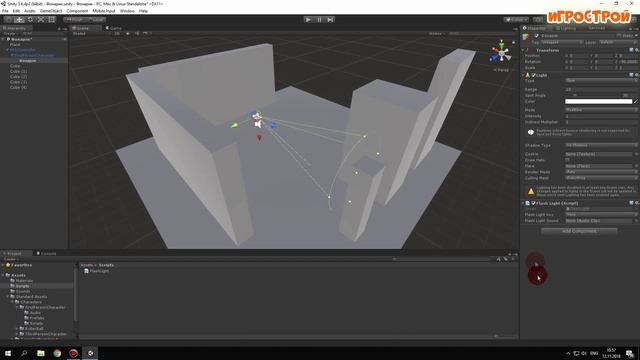640x360 pixels.
Task: Open the light Type dropdown
Action: [601, 81]
